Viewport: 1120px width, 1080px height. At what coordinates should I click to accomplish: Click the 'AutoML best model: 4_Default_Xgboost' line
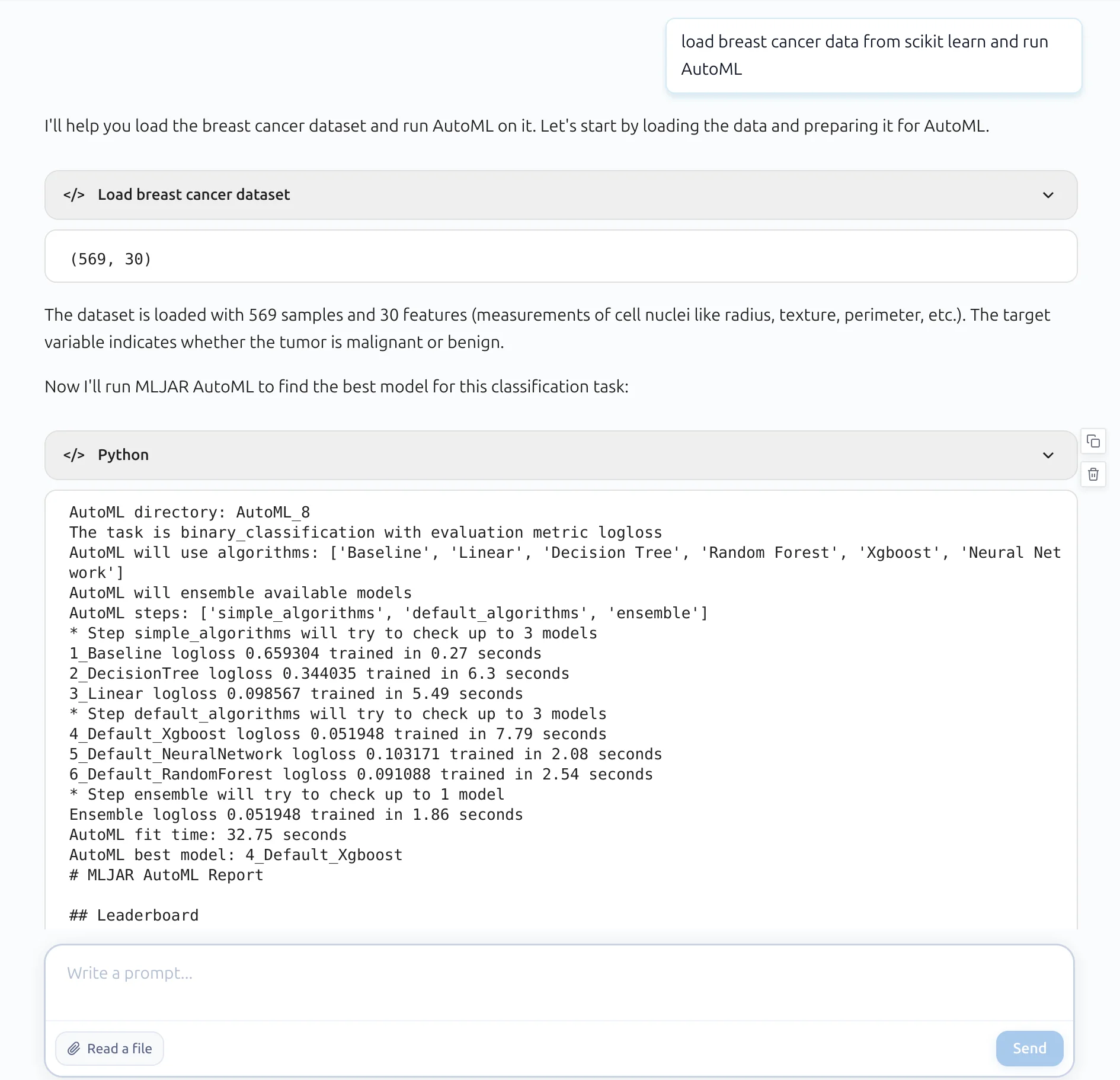(236, 855)
